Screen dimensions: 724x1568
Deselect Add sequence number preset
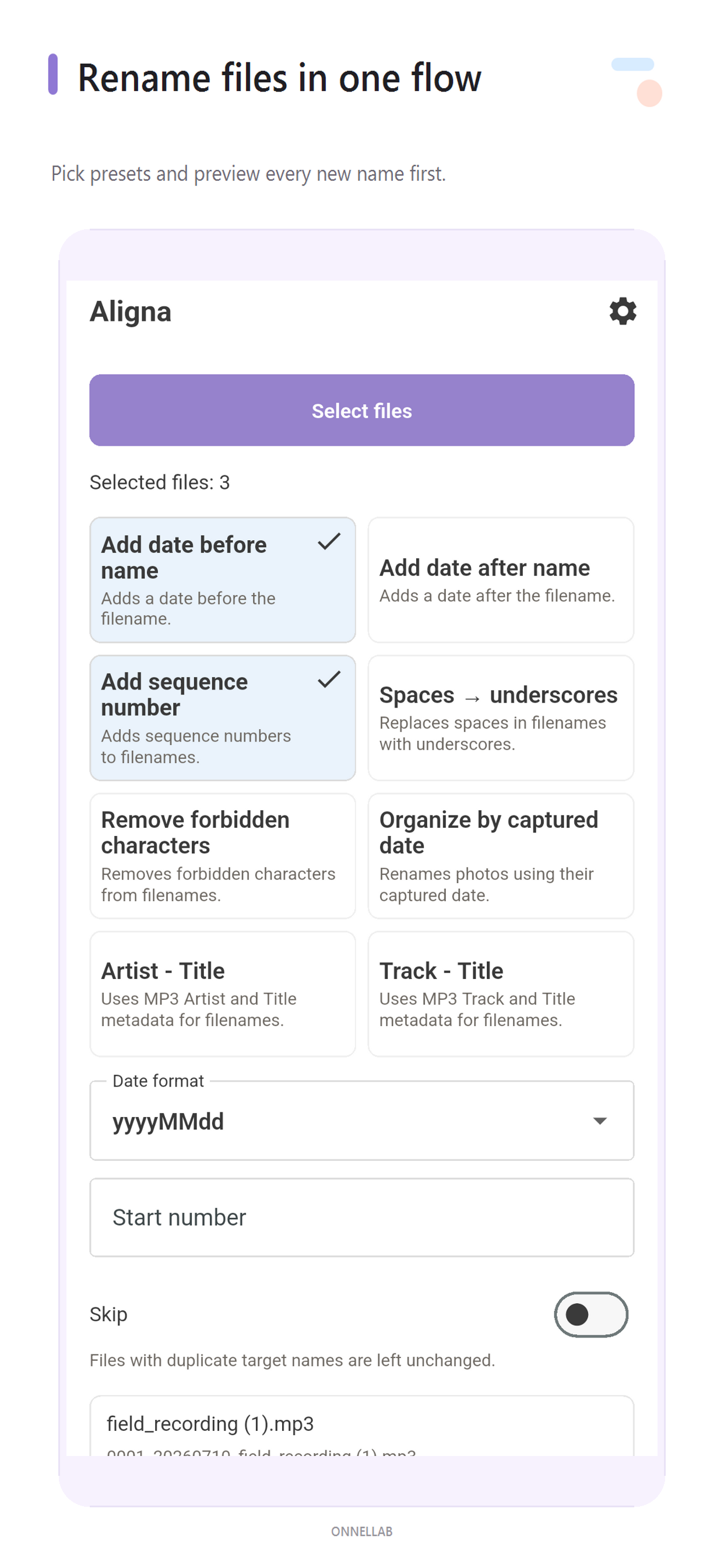tap(223, 717)
